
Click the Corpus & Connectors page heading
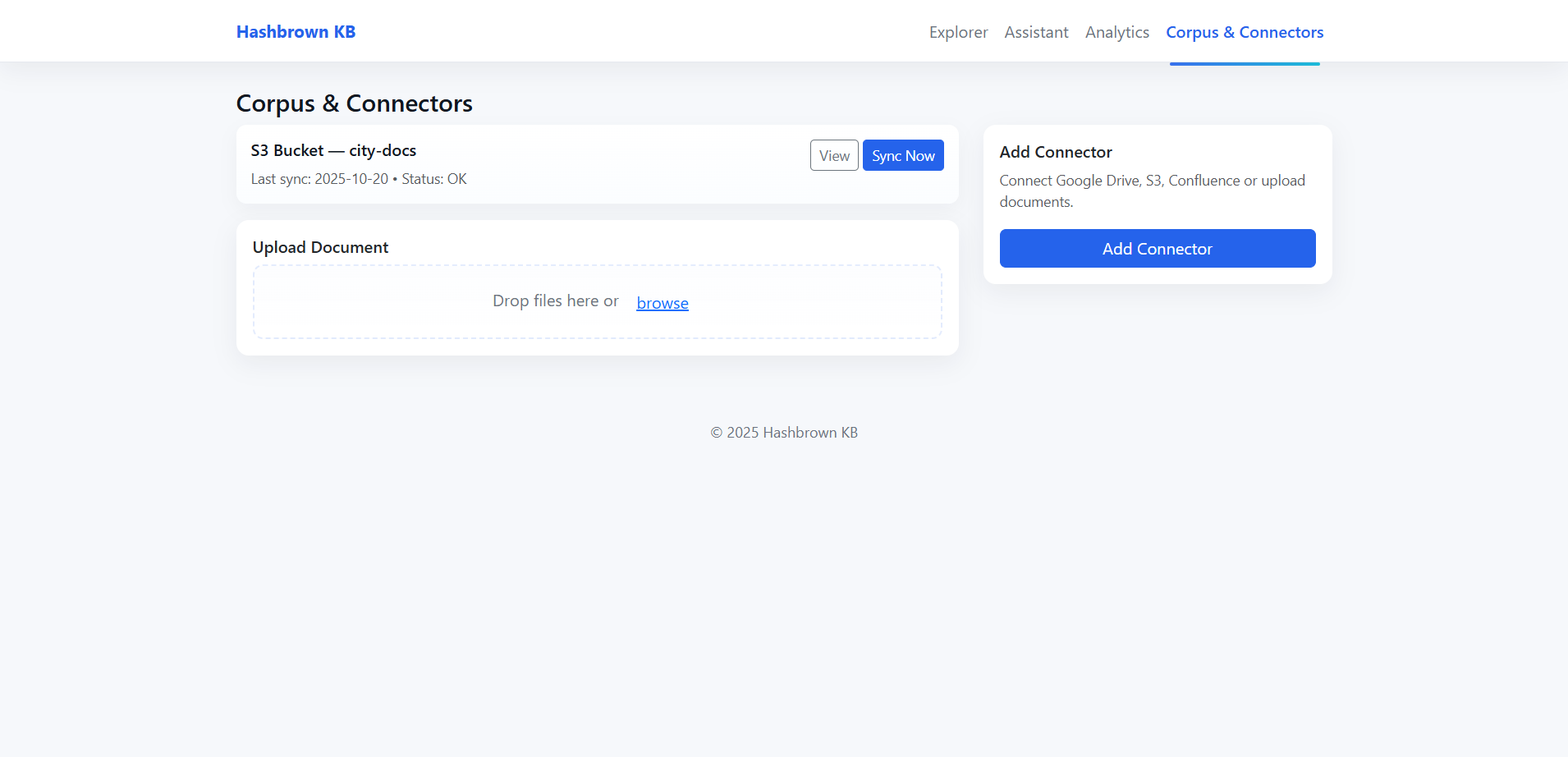(354, 103)
